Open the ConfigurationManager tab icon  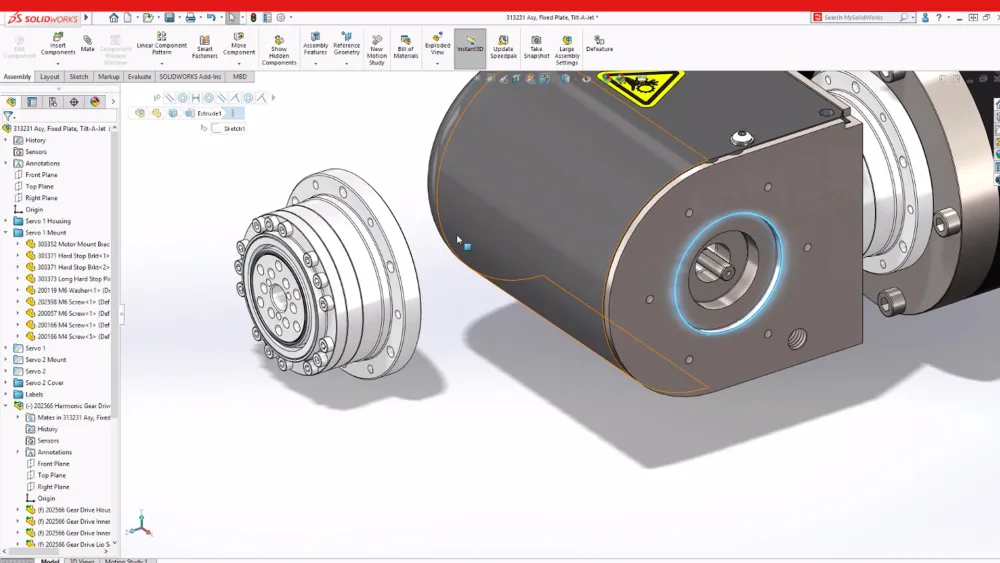point(53,101)
